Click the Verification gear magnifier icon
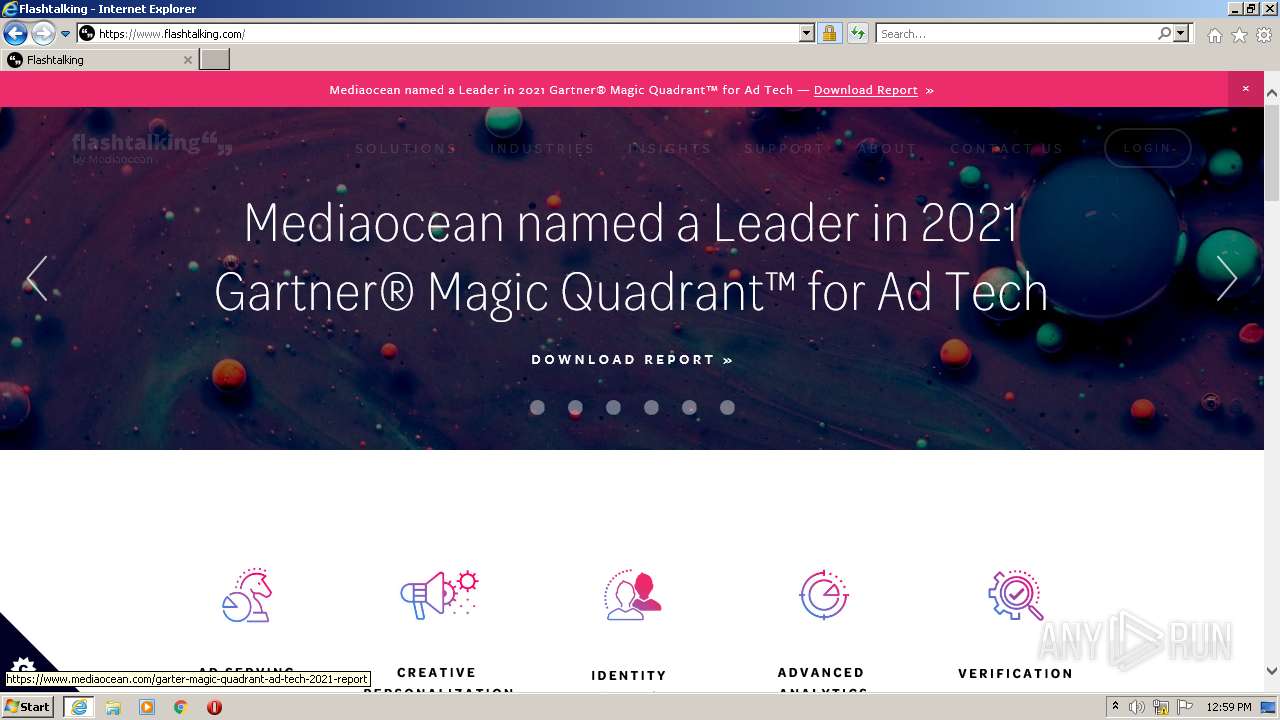Image resolution: width=1280 pixels, height=720 pixels. click(x=1016, y=595)
